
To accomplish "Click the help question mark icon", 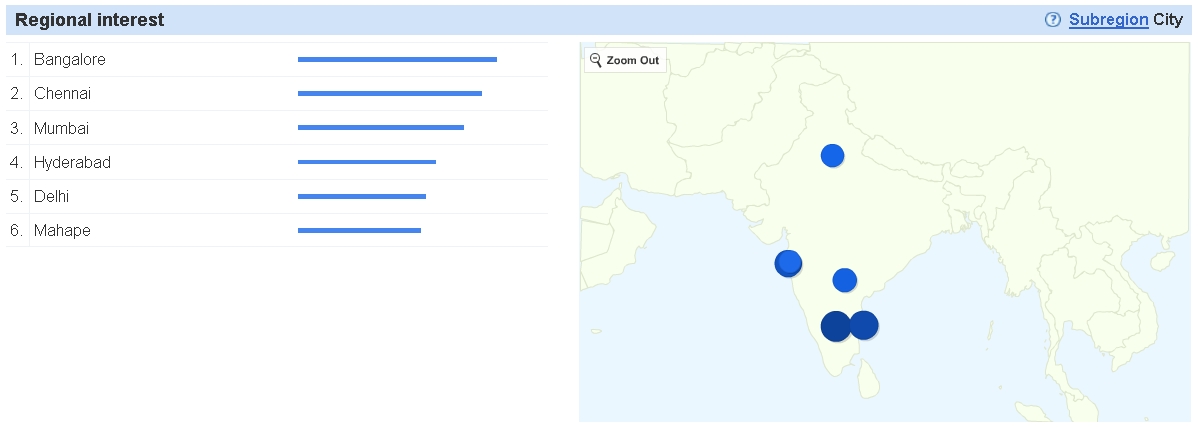I will pyautogui.click(x=1052, y=20).
